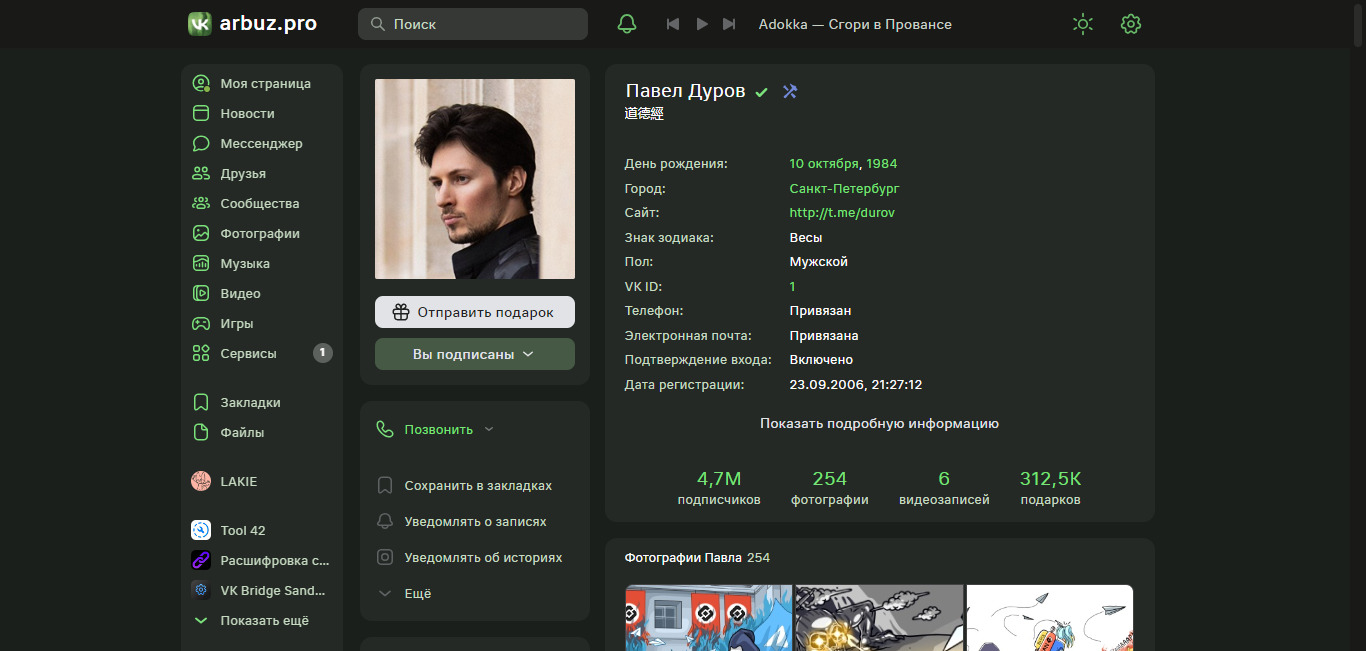Open 254 фотографии counter
Image resolution: width=1366 pixels, height=651 pixels.
tap(830, 488)
